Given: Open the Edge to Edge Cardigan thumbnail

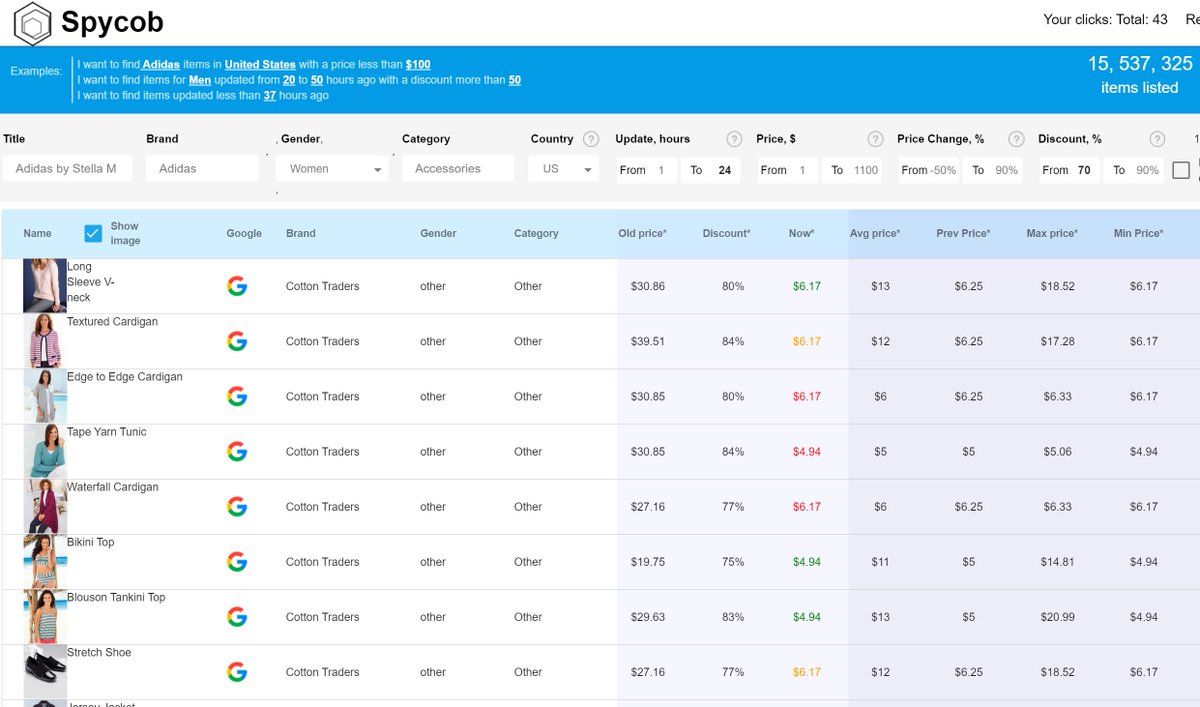Looking at the screenshot, I should 44,396.
